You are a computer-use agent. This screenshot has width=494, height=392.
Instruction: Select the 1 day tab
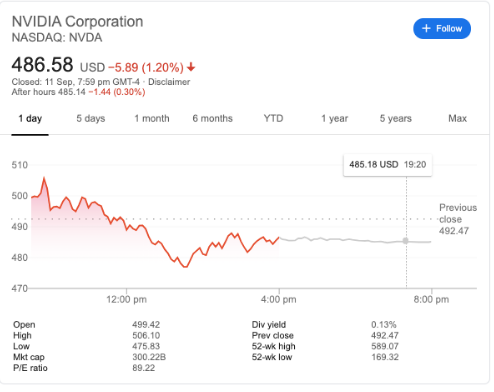click(x=30, y=119)
